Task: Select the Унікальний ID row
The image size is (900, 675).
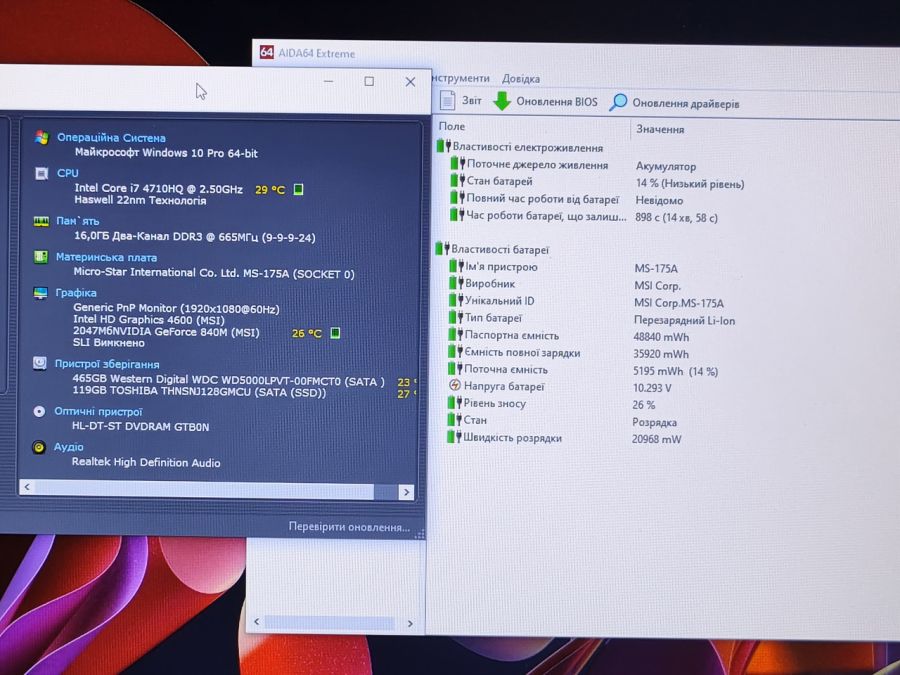Action: click(x=588, y=302)
